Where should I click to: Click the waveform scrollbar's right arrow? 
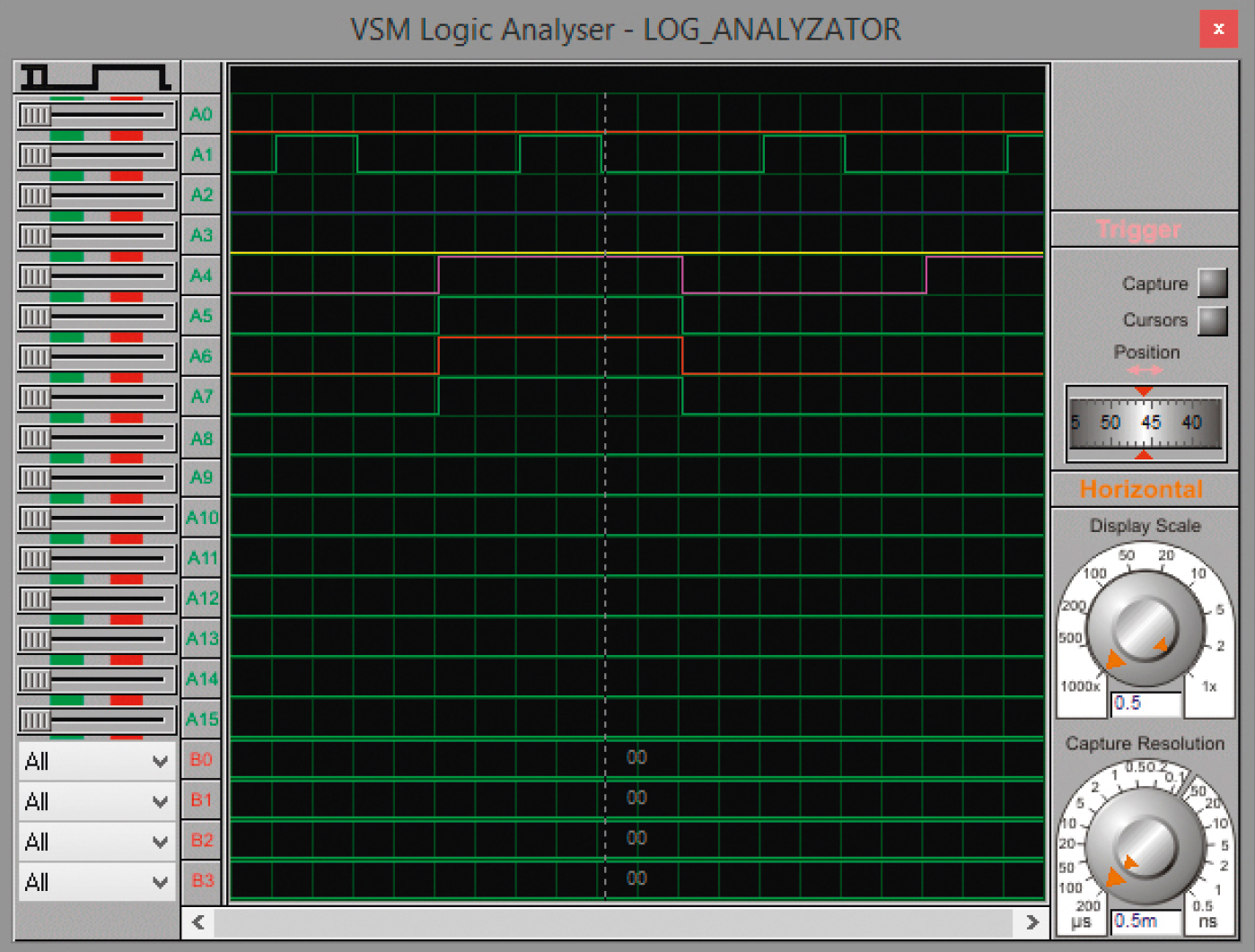[1032, 922]
